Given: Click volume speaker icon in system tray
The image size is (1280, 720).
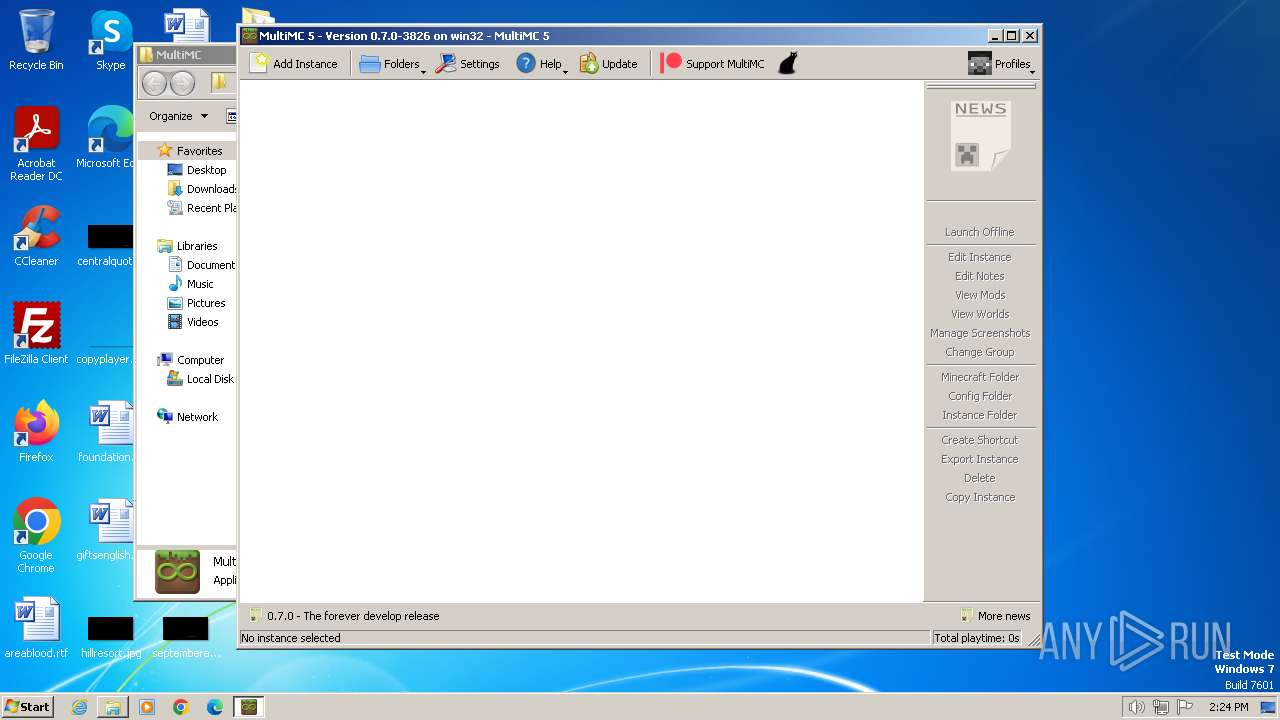Looking at the screenshot, I should 1136,707.
